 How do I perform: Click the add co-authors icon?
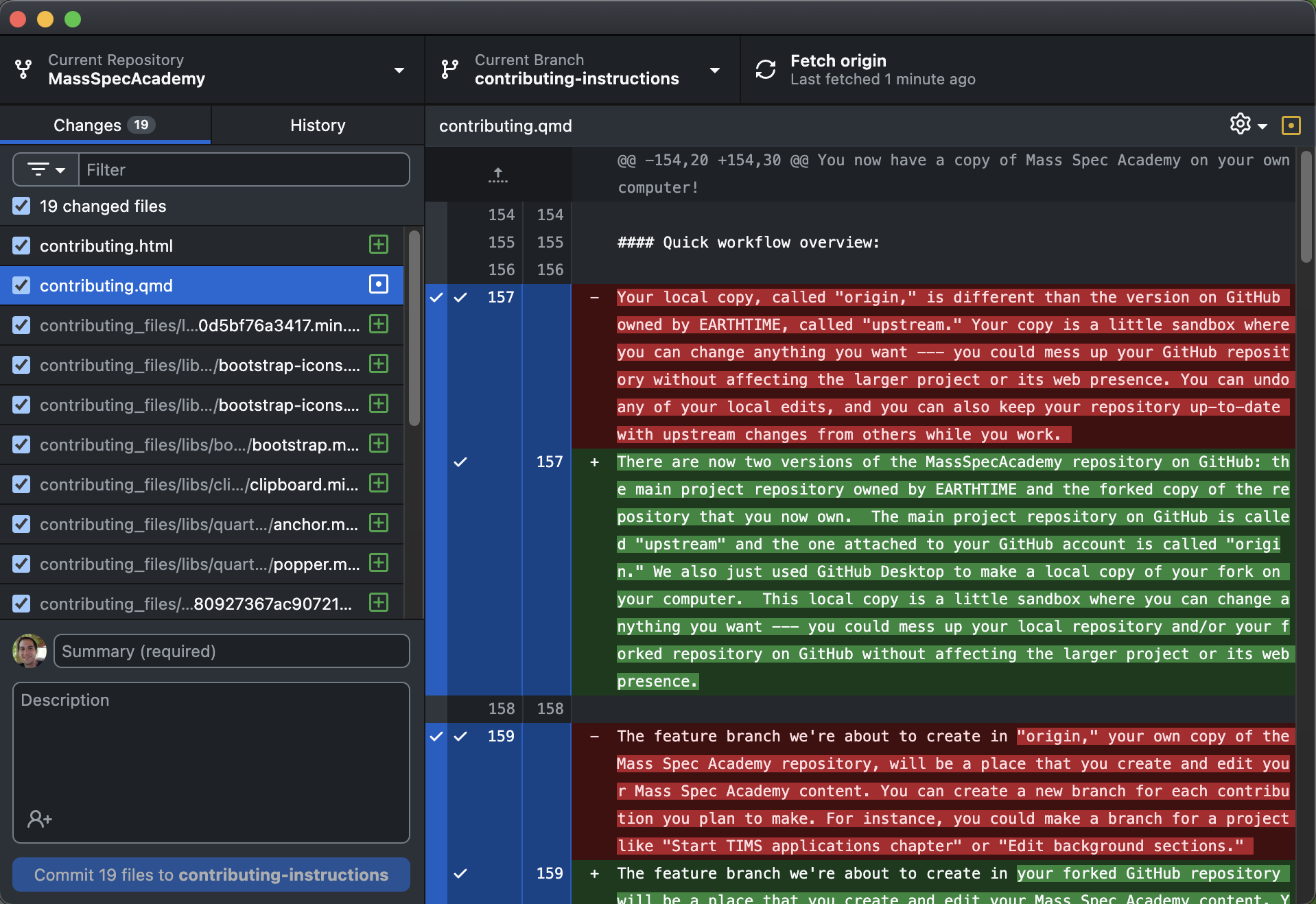pos(39,819)
